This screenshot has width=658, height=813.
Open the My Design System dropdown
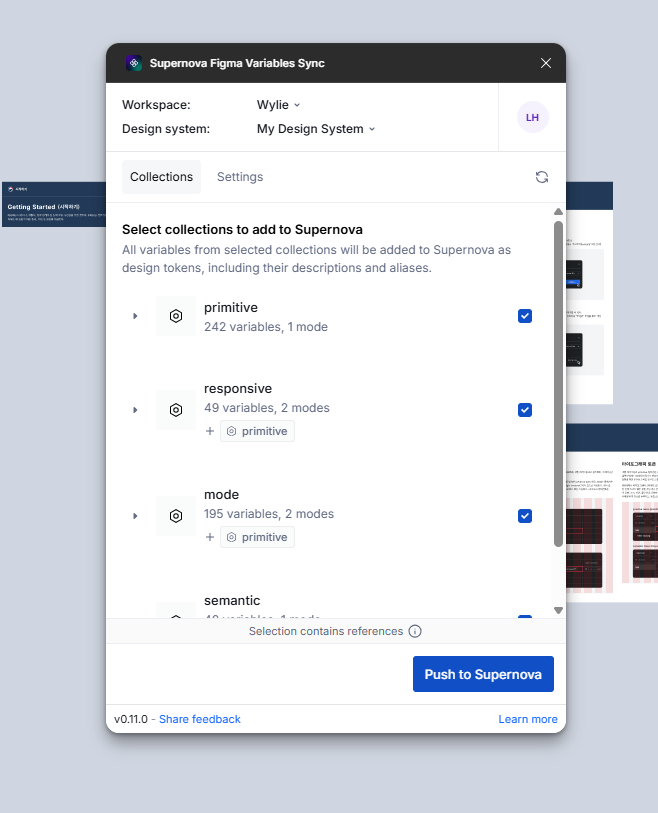[316, 129]
